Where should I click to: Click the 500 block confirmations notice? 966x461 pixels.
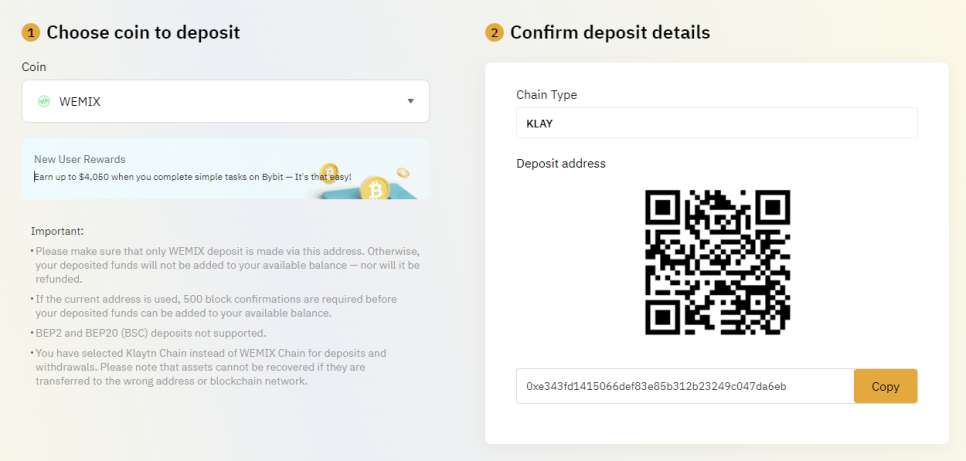216,306
